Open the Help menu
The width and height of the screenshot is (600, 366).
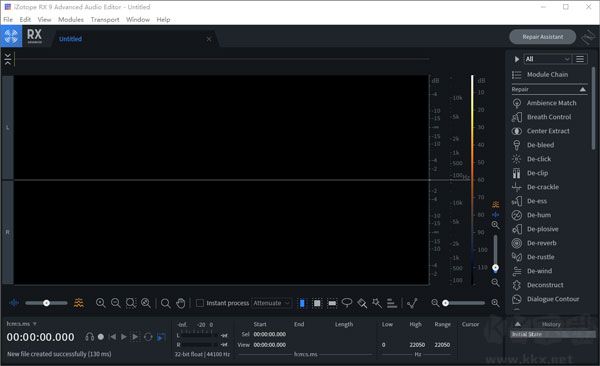coord(163,20)
